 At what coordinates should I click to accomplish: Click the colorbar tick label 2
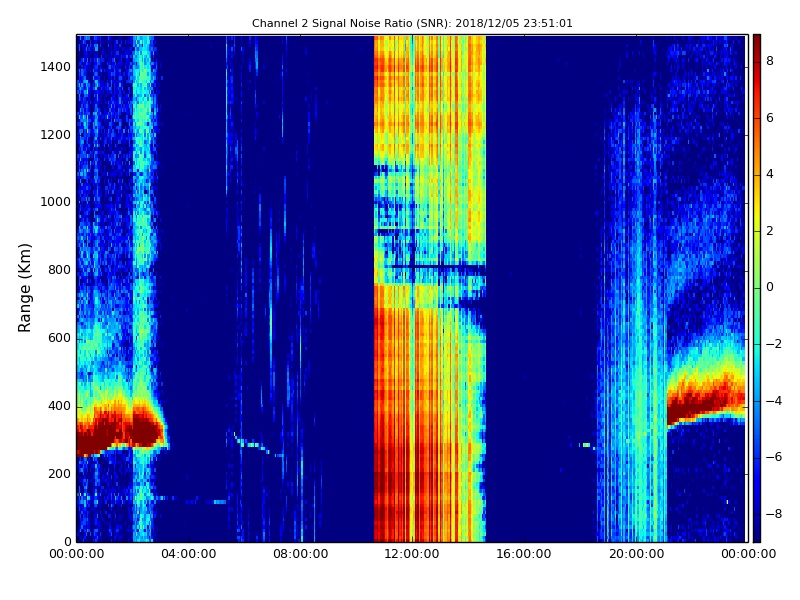[x=770, y=231]
